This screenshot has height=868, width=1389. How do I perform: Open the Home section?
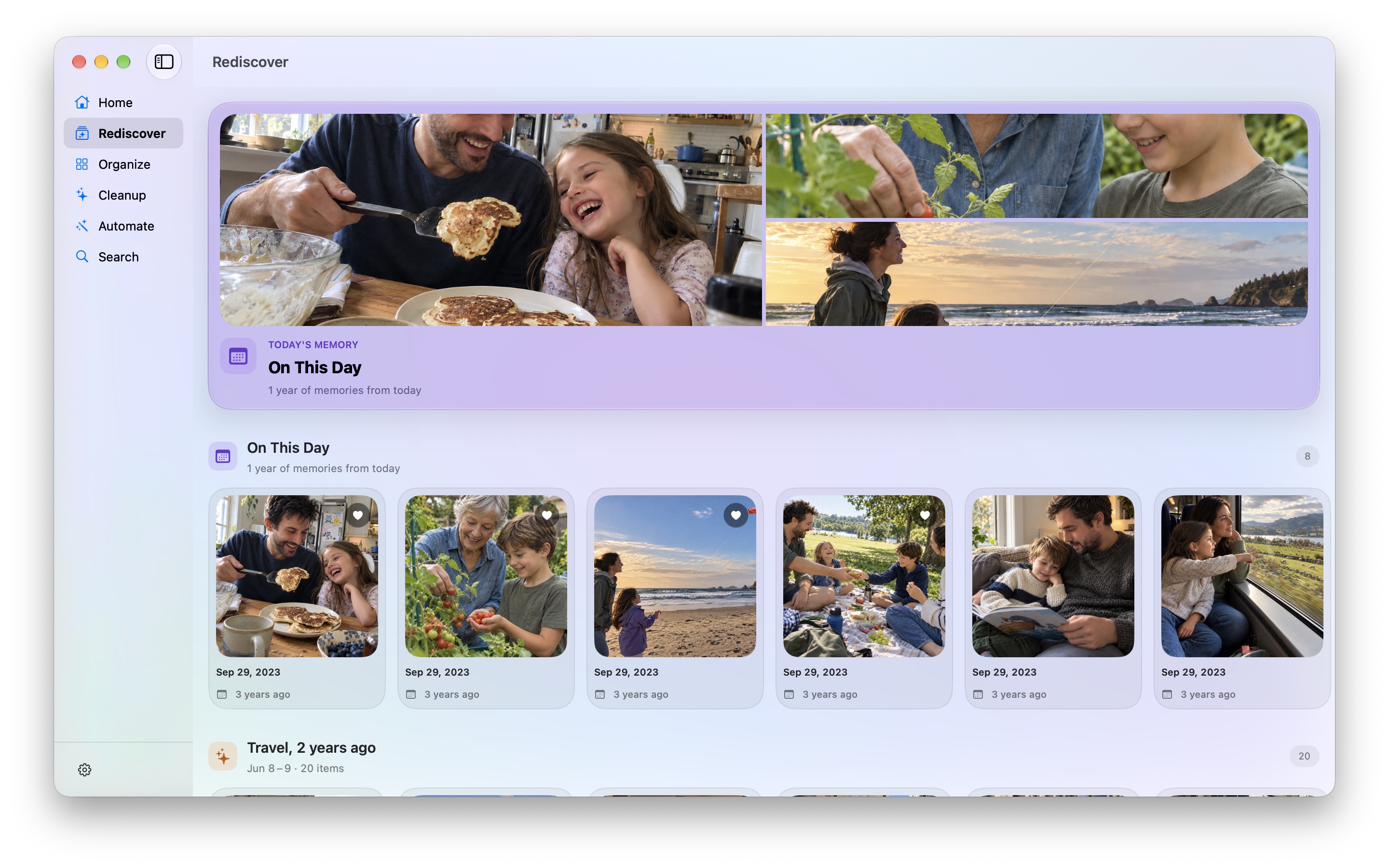point(123,102)
